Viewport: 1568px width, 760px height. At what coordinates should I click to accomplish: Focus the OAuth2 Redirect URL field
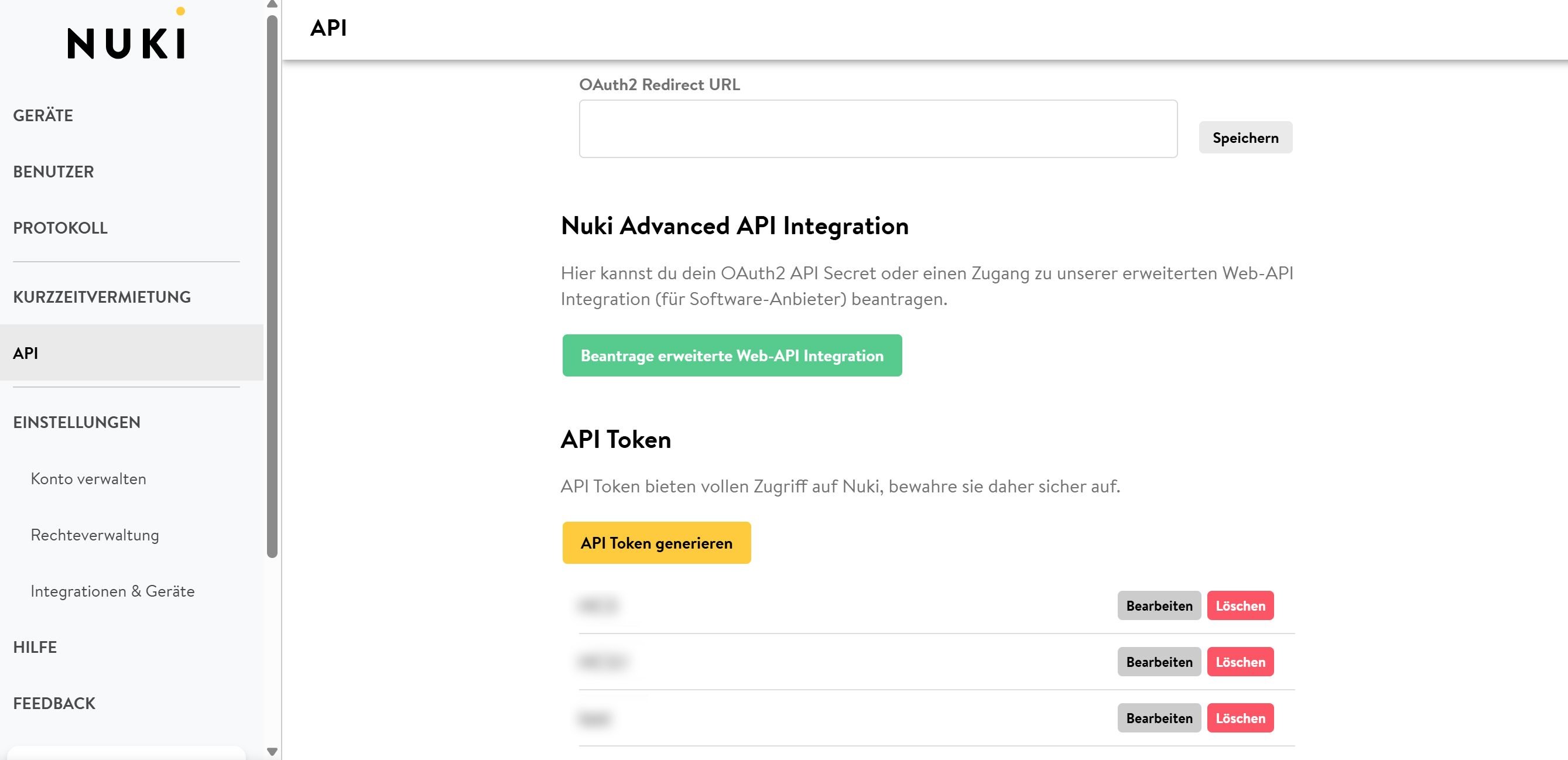pos(878,129)
